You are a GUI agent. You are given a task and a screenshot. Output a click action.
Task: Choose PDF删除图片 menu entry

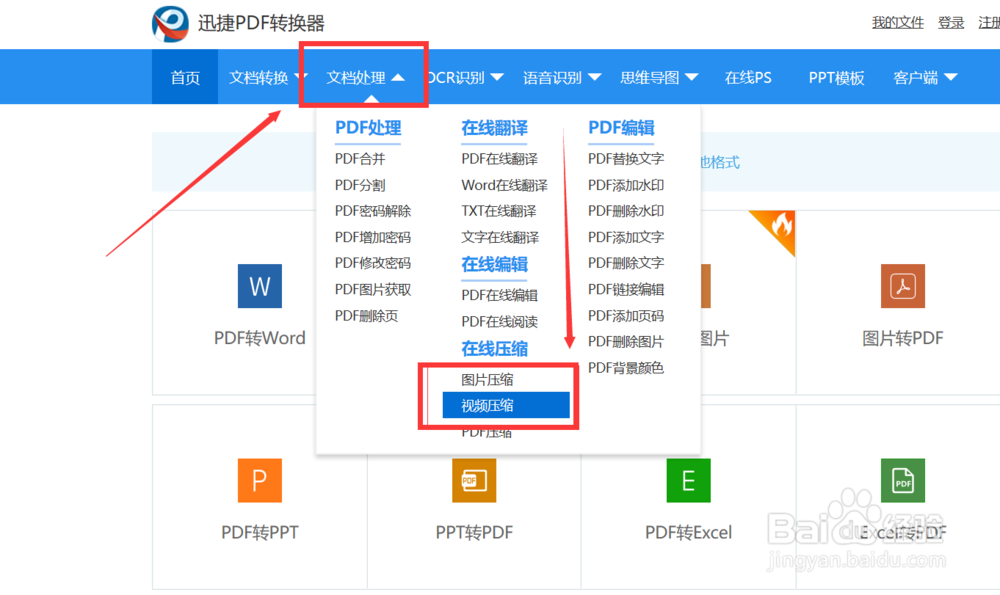click(x=626, y=342)
